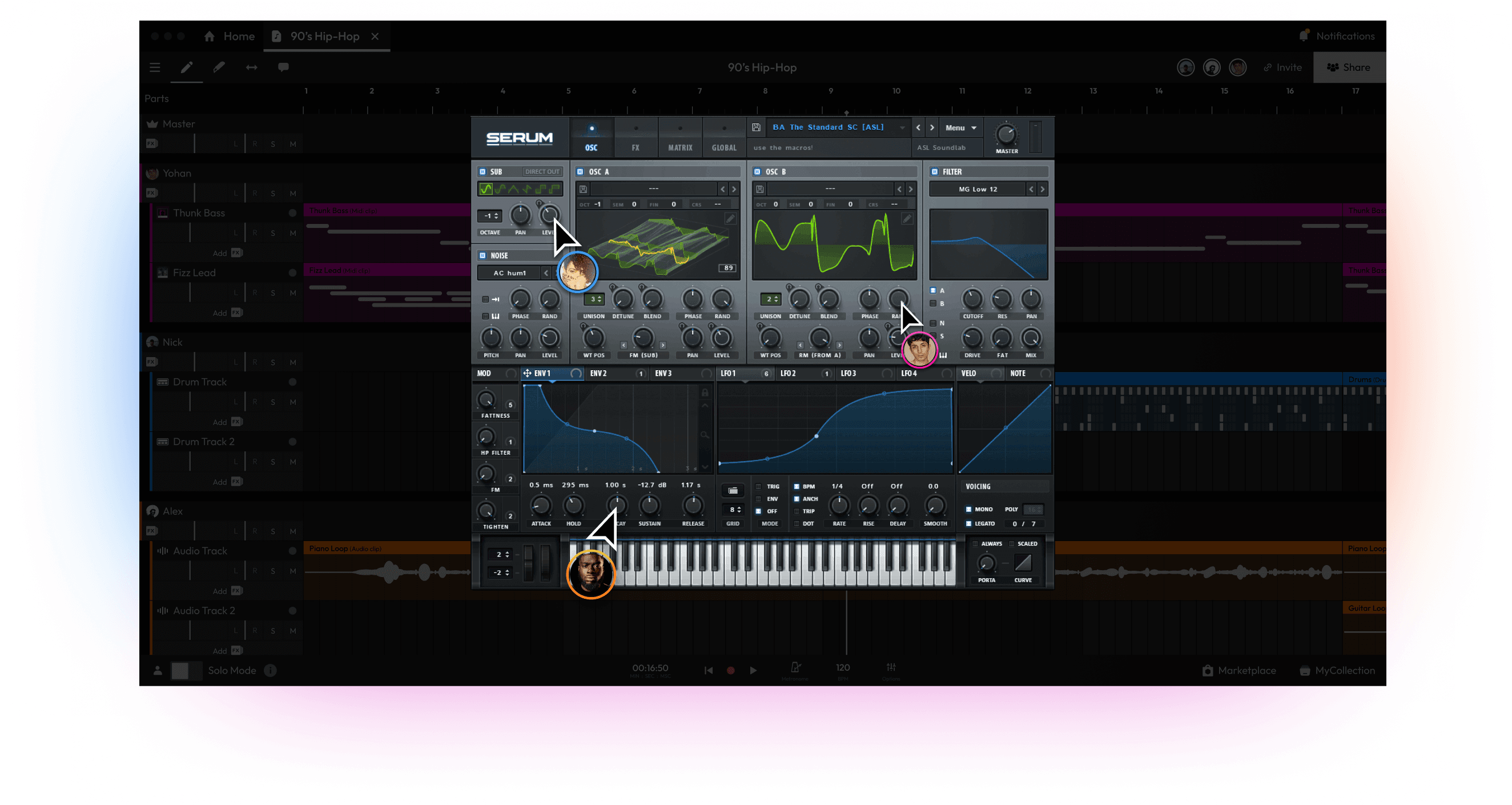Click the metronome icon in the transport bar
This screenshot has height=805, width=1512.
pos(795,668)
